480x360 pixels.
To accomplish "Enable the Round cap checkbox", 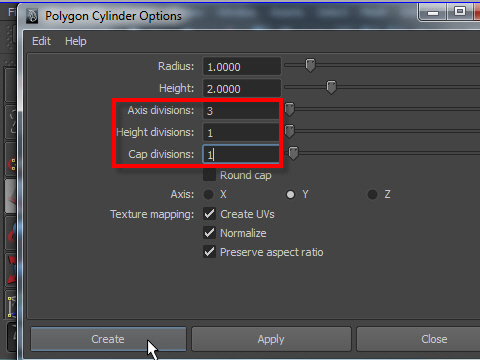I will (x=209, y=175).
